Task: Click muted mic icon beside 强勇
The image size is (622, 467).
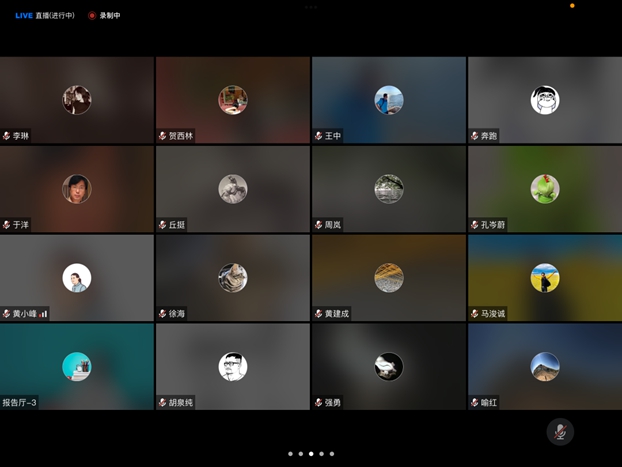Action: click(x=319, y=402)
